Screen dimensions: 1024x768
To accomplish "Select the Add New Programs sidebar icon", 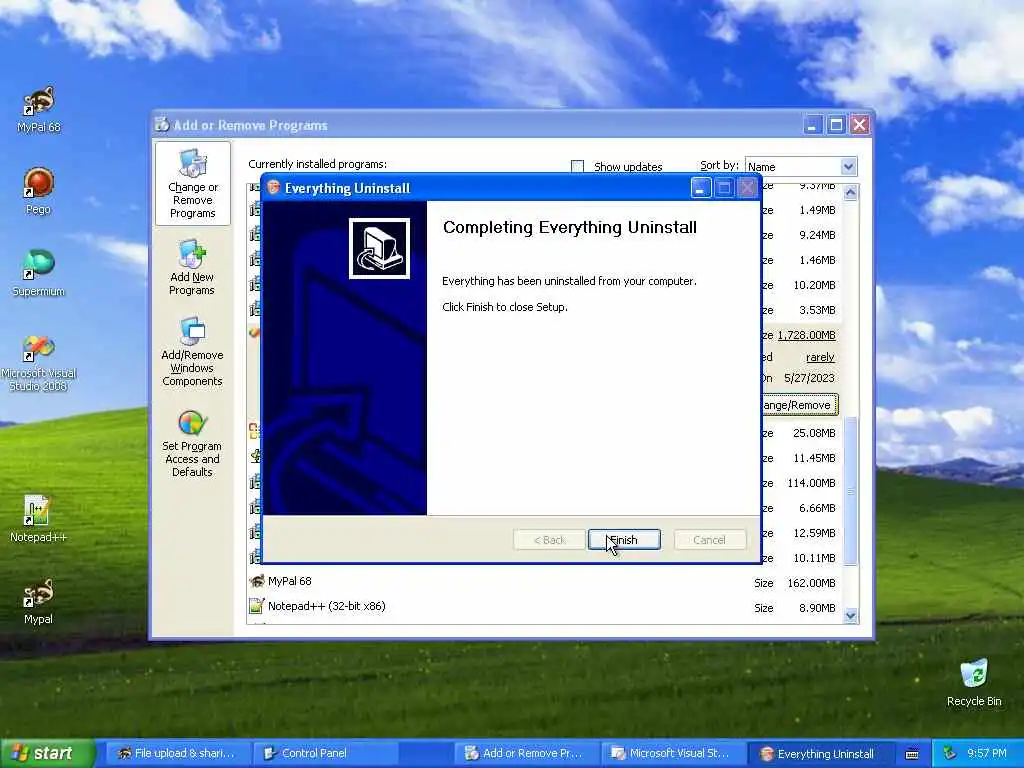I will click(192, 268).
